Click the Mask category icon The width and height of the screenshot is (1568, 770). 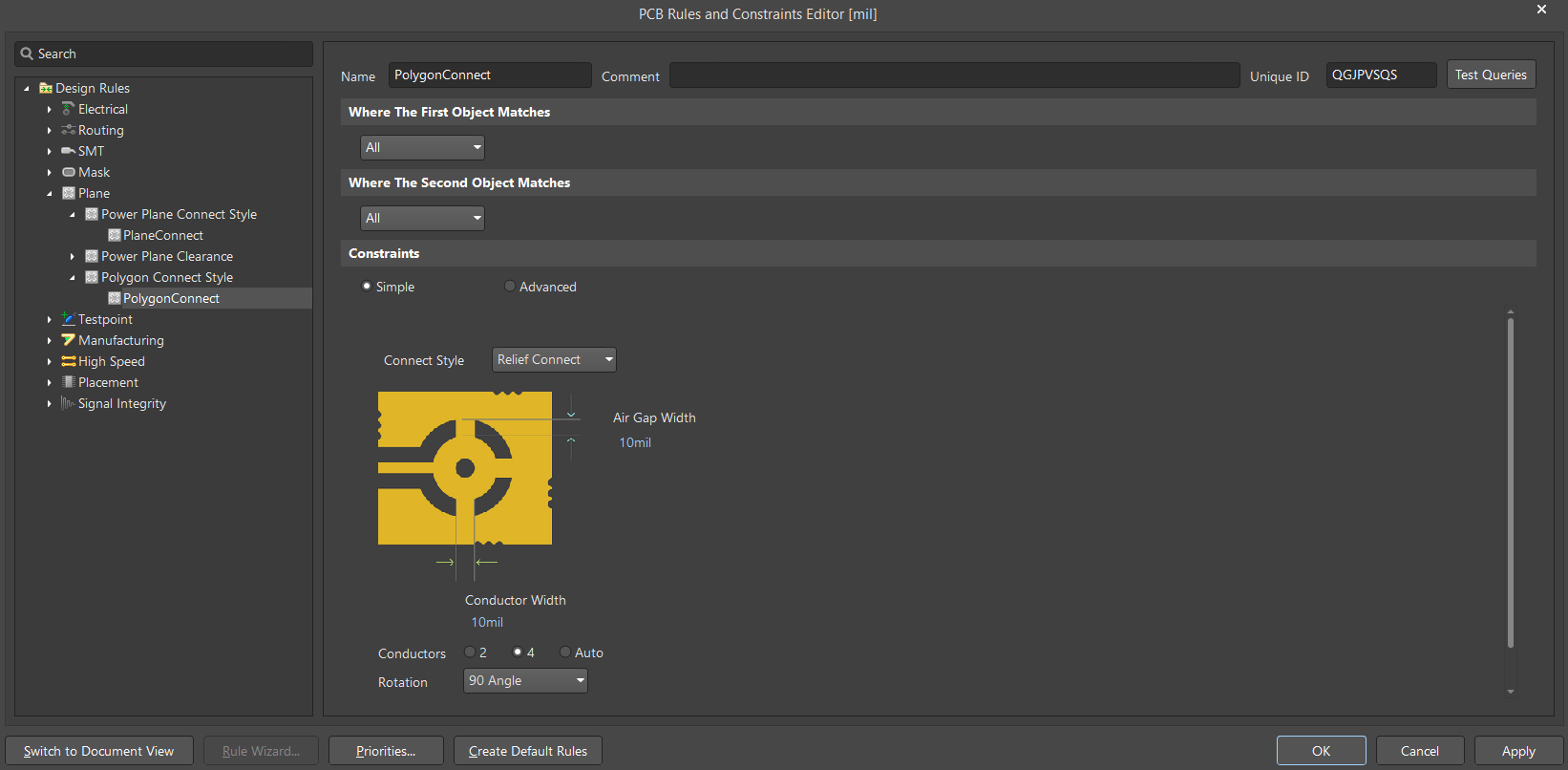68,172
